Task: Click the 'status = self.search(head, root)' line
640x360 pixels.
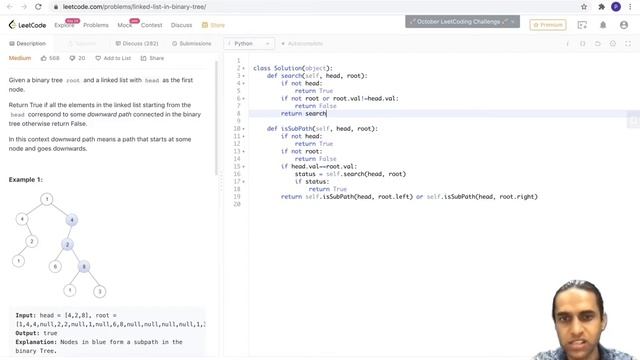Action: coord(350,174)
